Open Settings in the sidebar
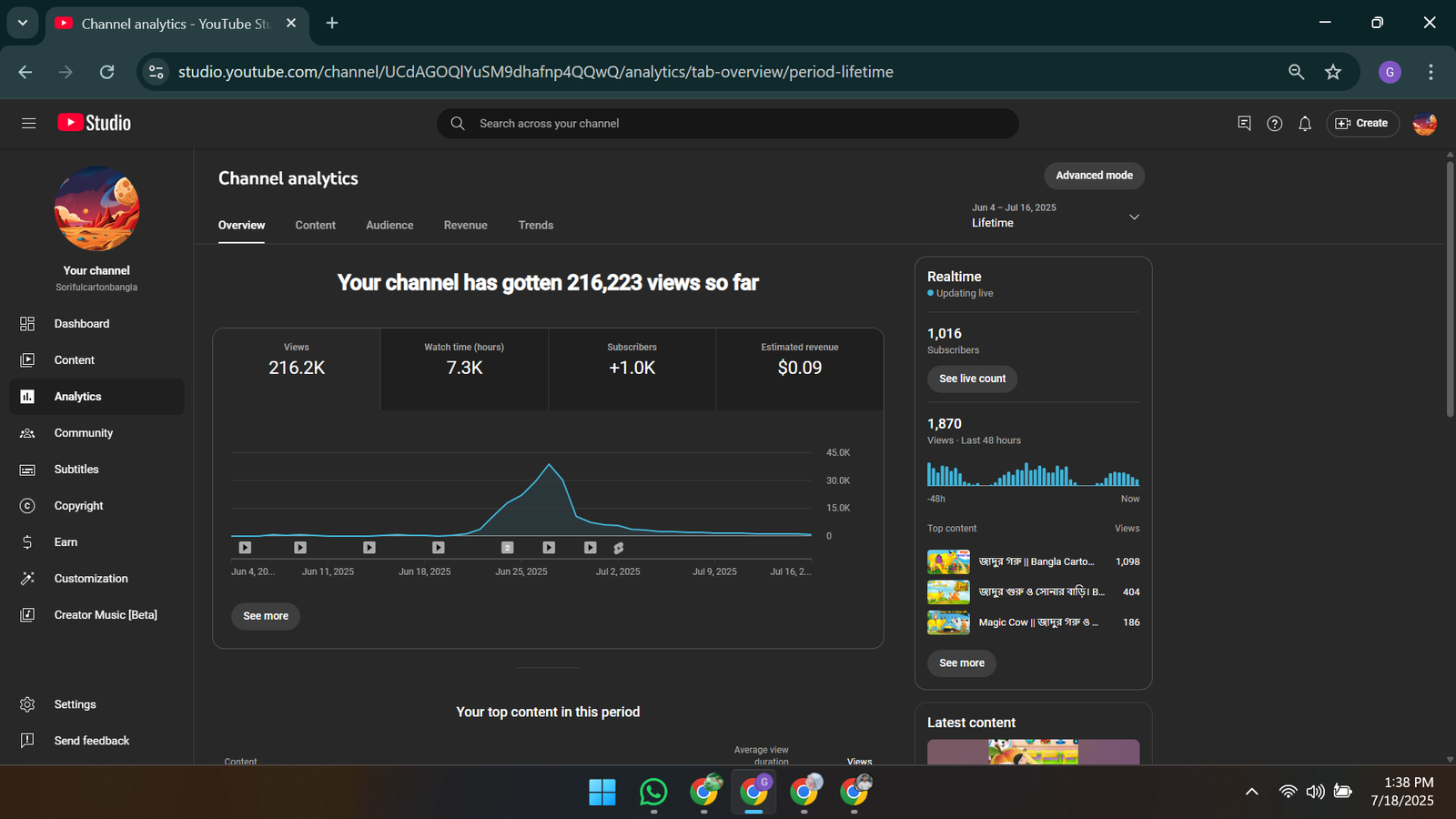The image size is (1456, 819). point(96,704)
